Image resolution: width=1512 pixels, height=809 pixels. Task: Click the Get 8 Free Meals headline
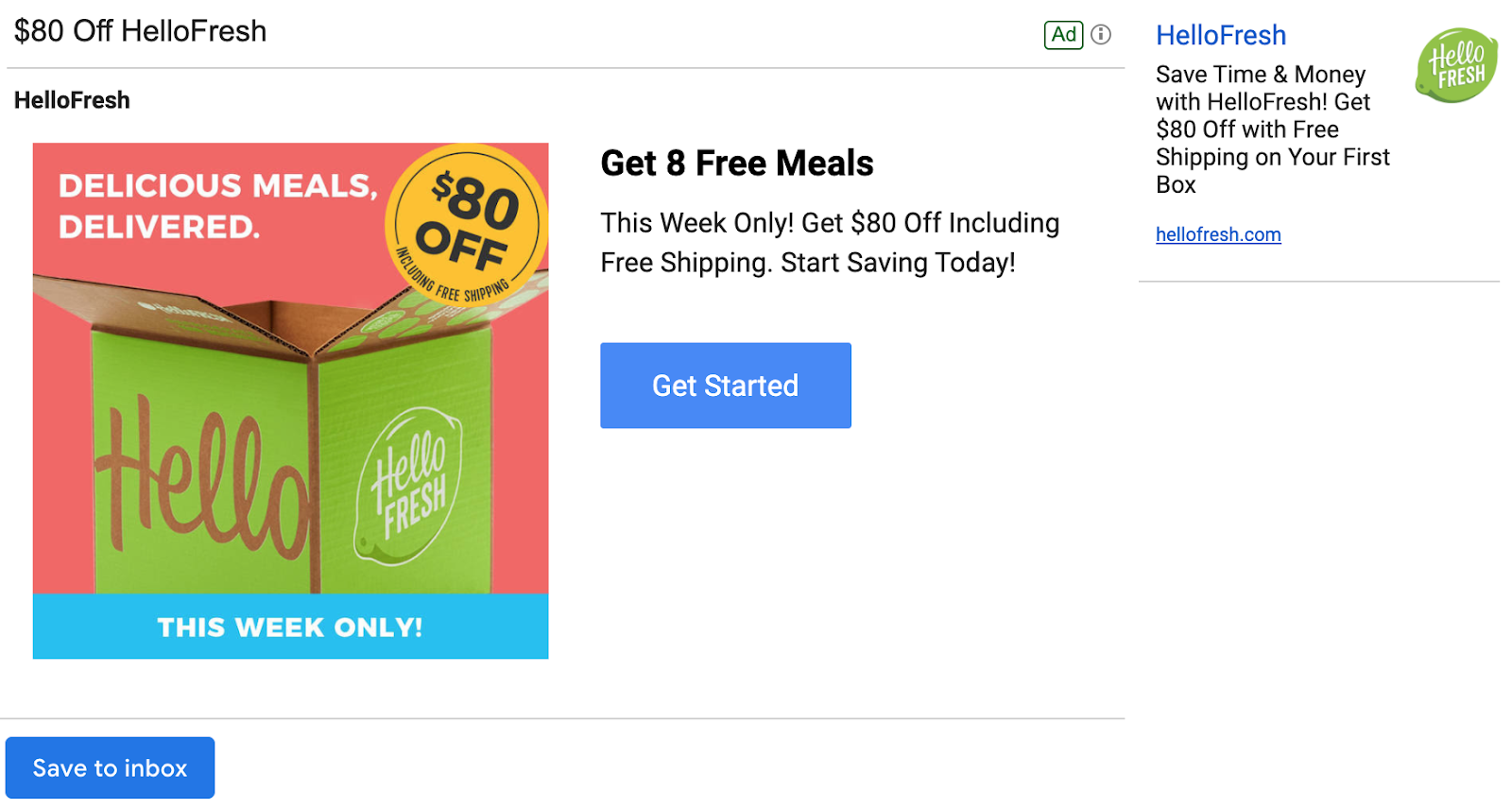point(737,164)
